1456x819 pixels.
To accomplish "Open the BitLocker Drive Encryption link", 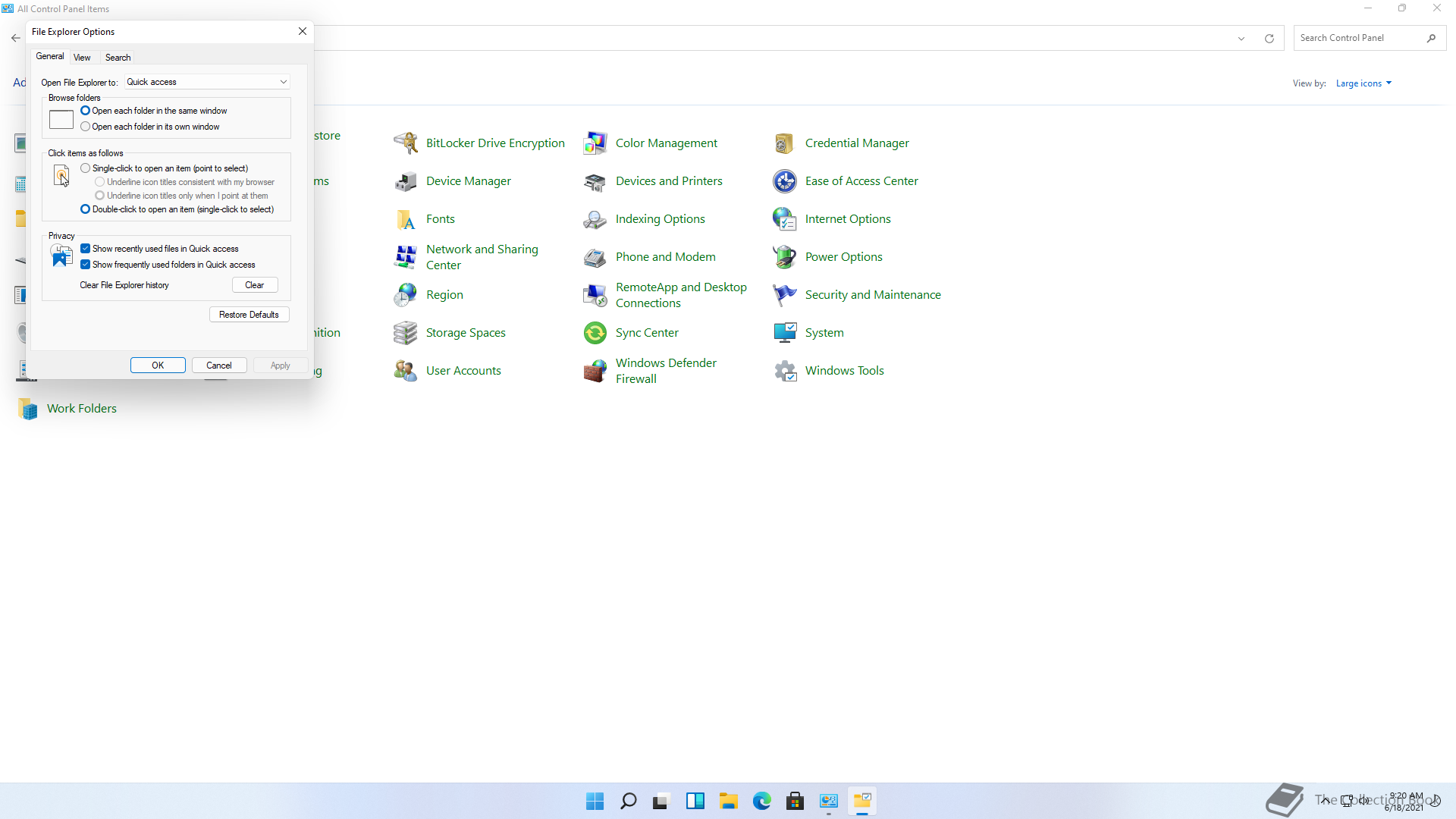I will click(x=495, y=143).
